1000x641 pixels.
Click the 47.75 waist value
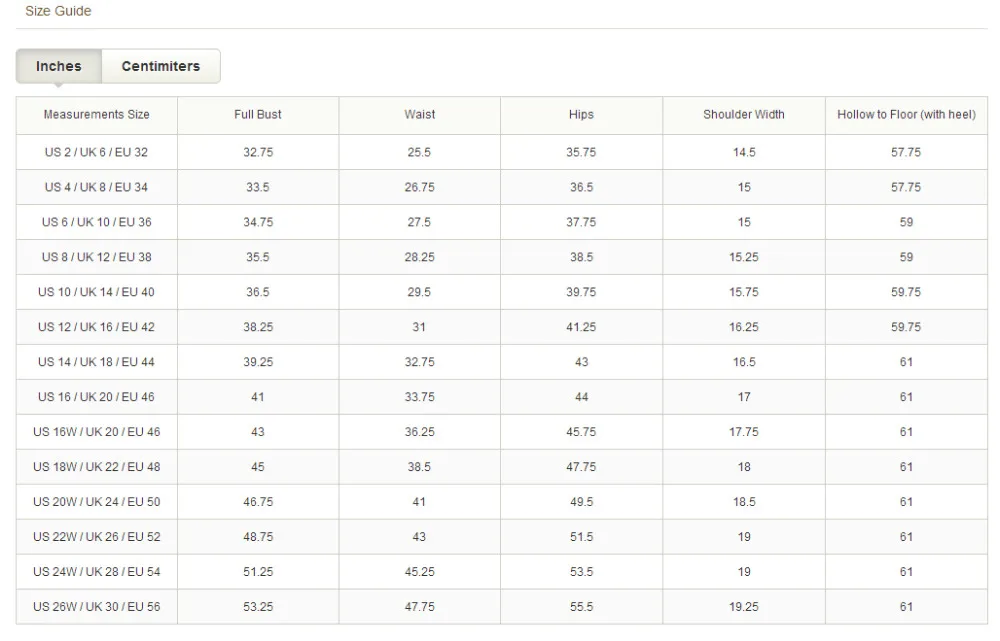(420, 607)
